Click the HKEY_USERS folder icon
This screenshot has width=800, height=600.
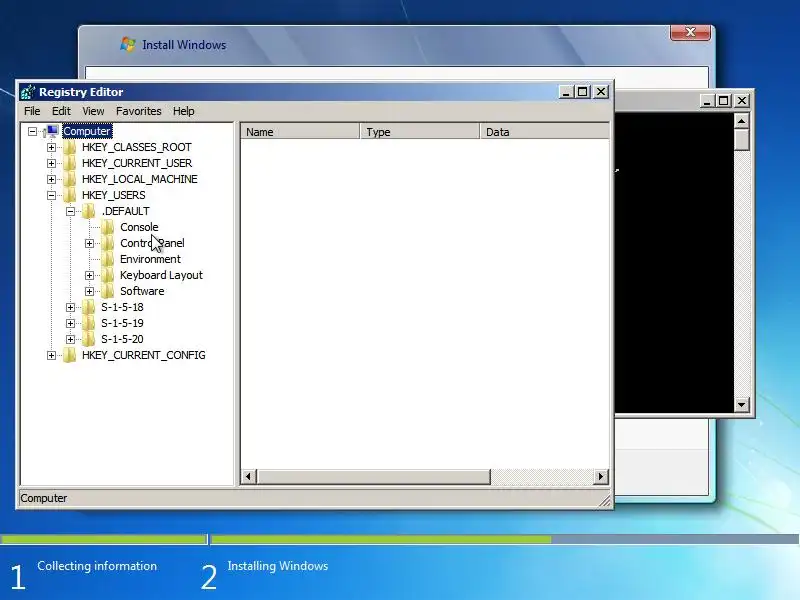69,195
